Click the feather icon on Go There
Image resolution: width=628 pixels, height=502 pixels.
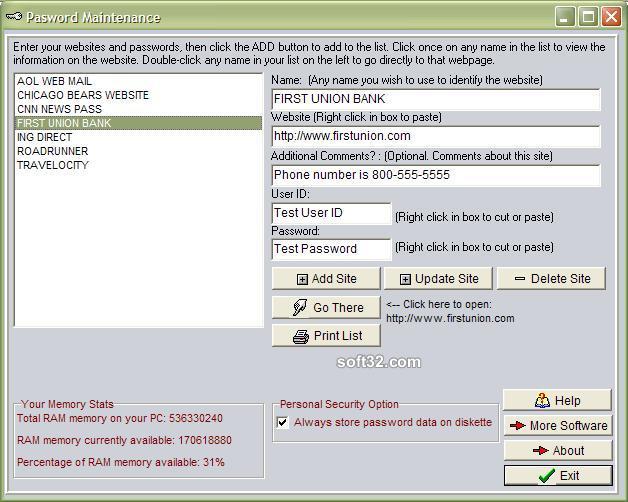(300, 307)
